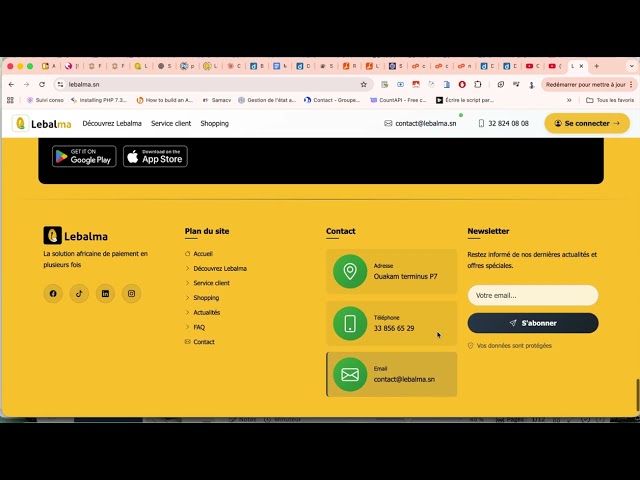Open the site information icon beside the URL
This screenshot has width=640, height=480.
tap(60, 84)
